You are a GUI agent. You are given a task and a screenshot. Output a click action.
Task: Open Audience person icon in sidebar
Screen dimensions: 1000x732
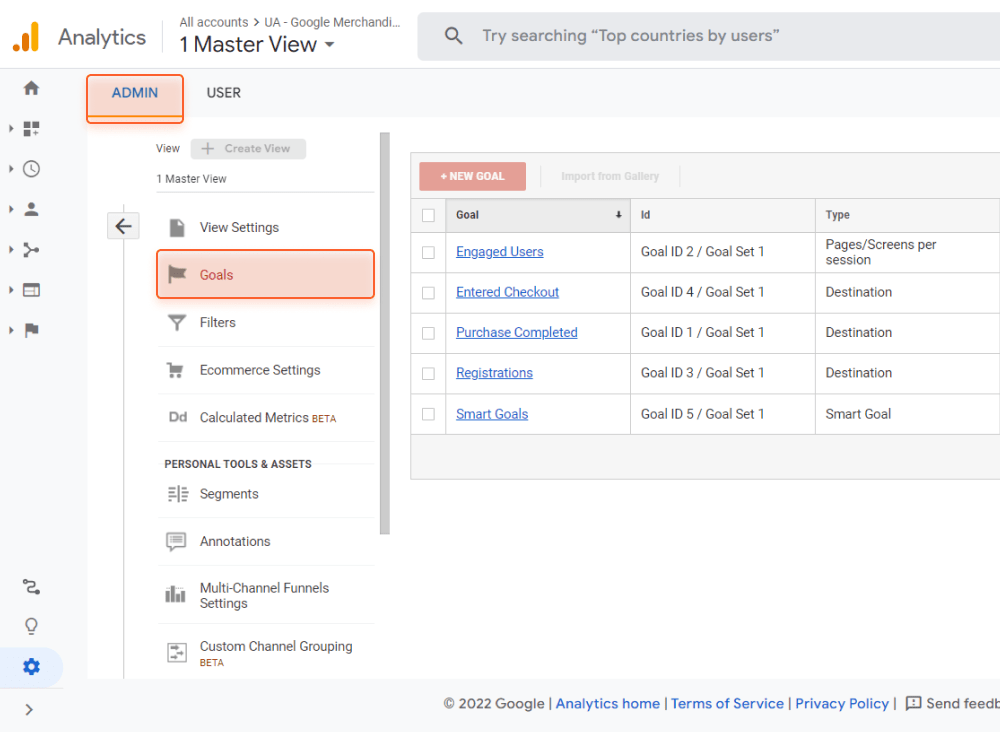point(31,209)
